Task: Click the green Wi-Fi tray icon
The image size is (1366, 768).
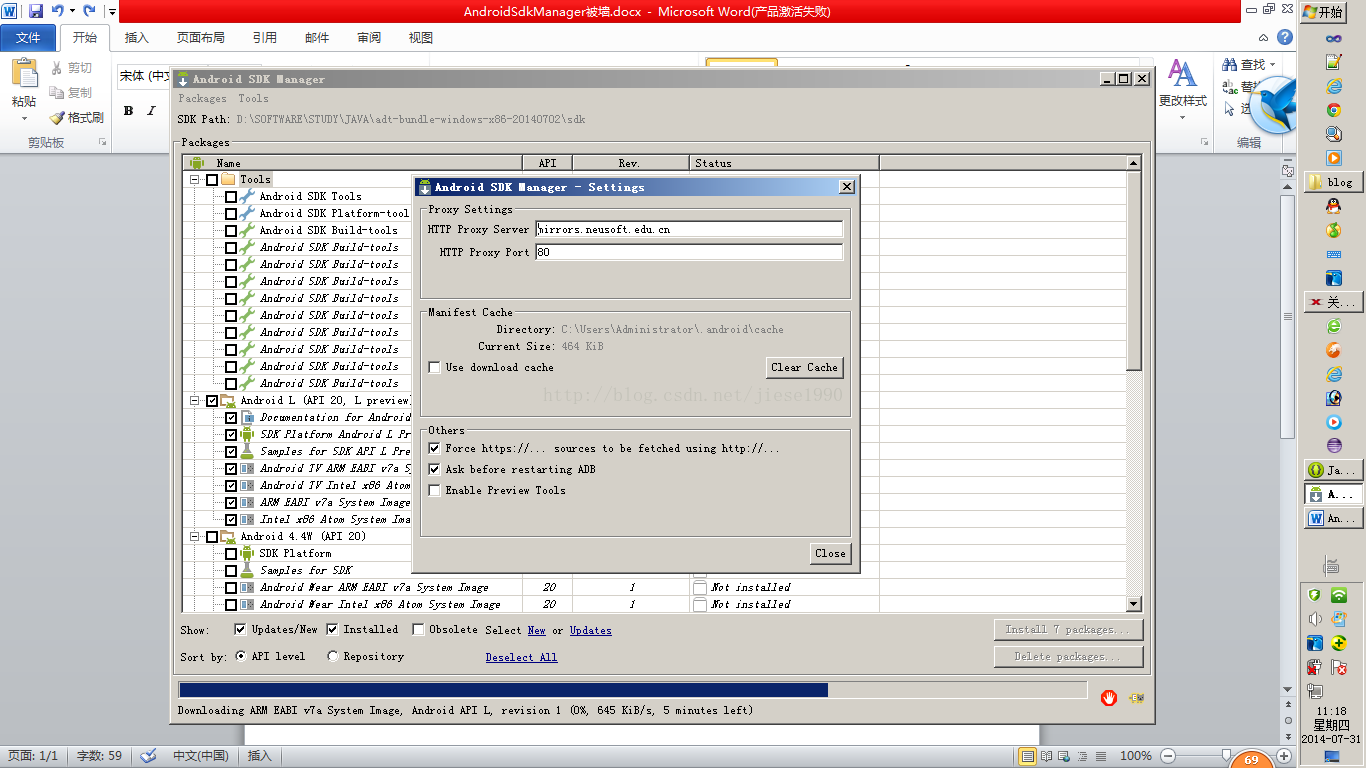Action: pos(1339,596)
